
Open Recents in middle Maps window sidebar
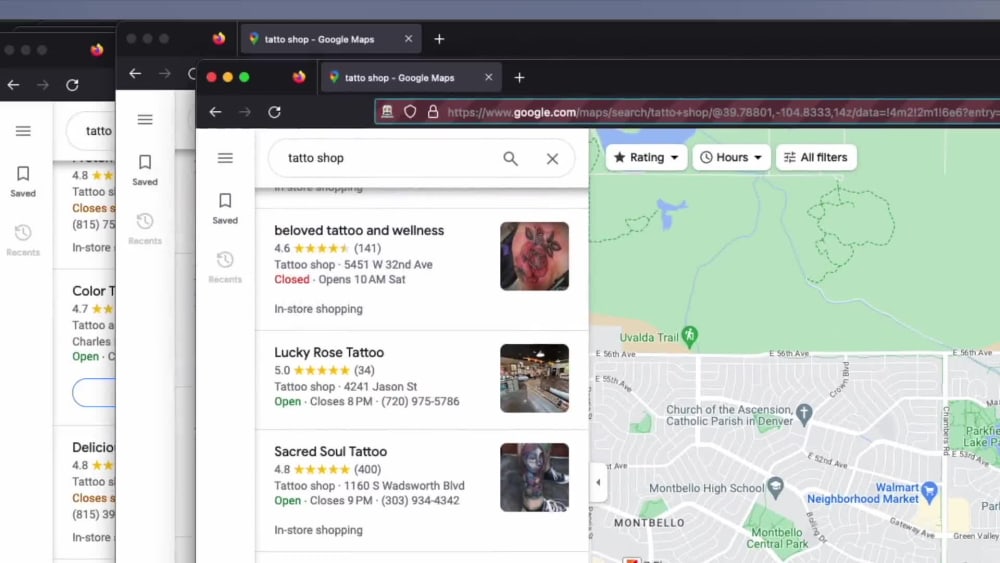[145, 229]
